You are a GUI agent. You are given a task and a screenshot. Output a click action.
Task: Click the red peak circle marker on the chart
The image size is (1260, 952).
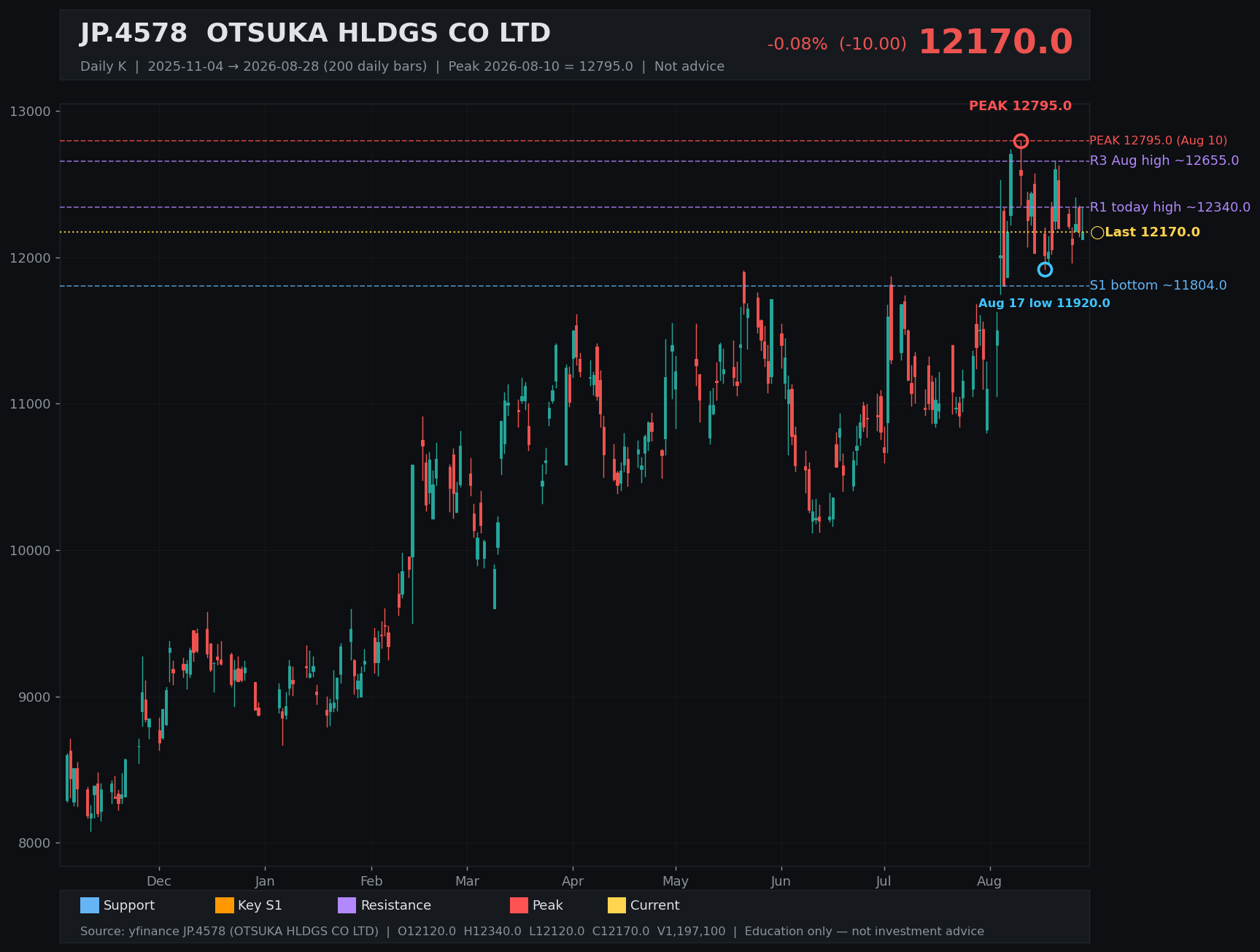pos(1021,141)
